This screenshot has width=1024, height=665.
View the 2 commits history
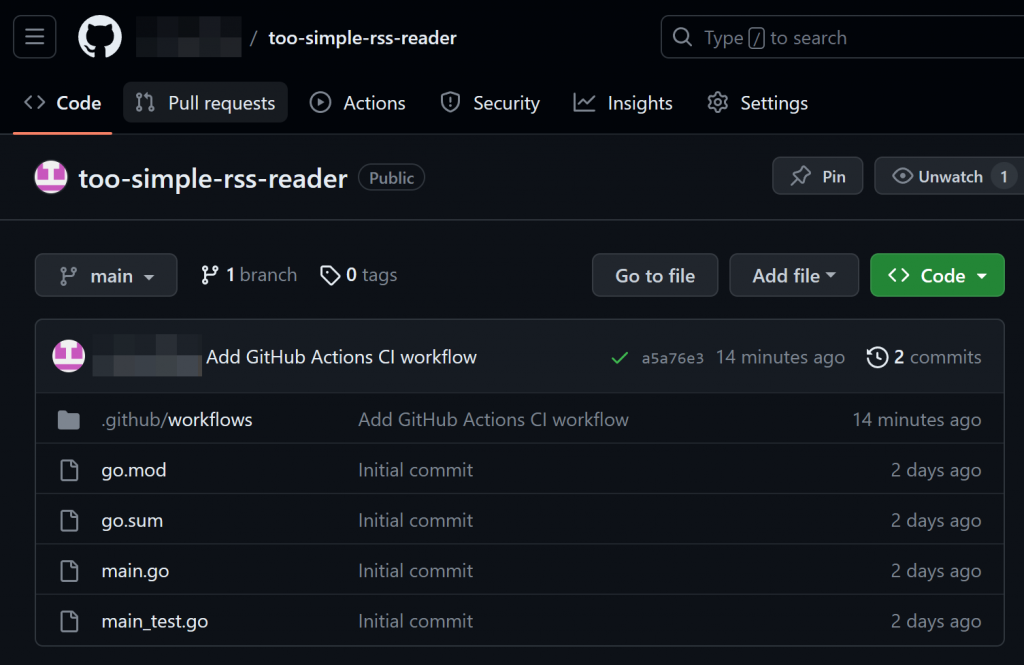924,357
